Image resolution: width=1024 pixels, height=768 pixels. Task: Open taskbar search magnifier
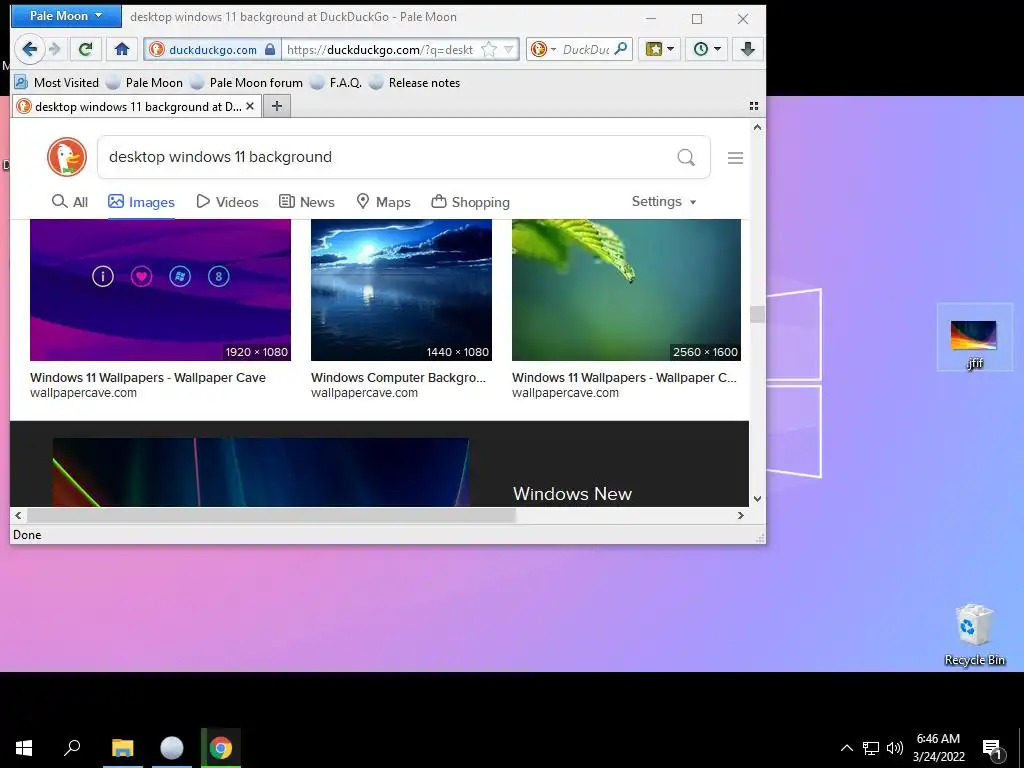pos(72,748)
